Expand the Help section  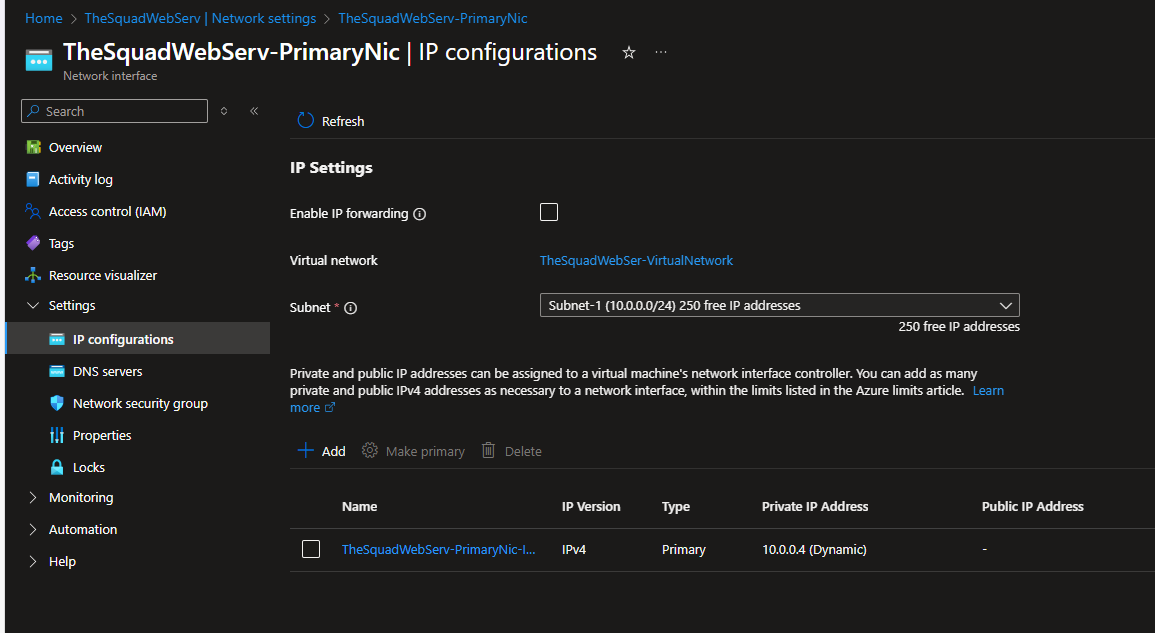coord(32,562)
